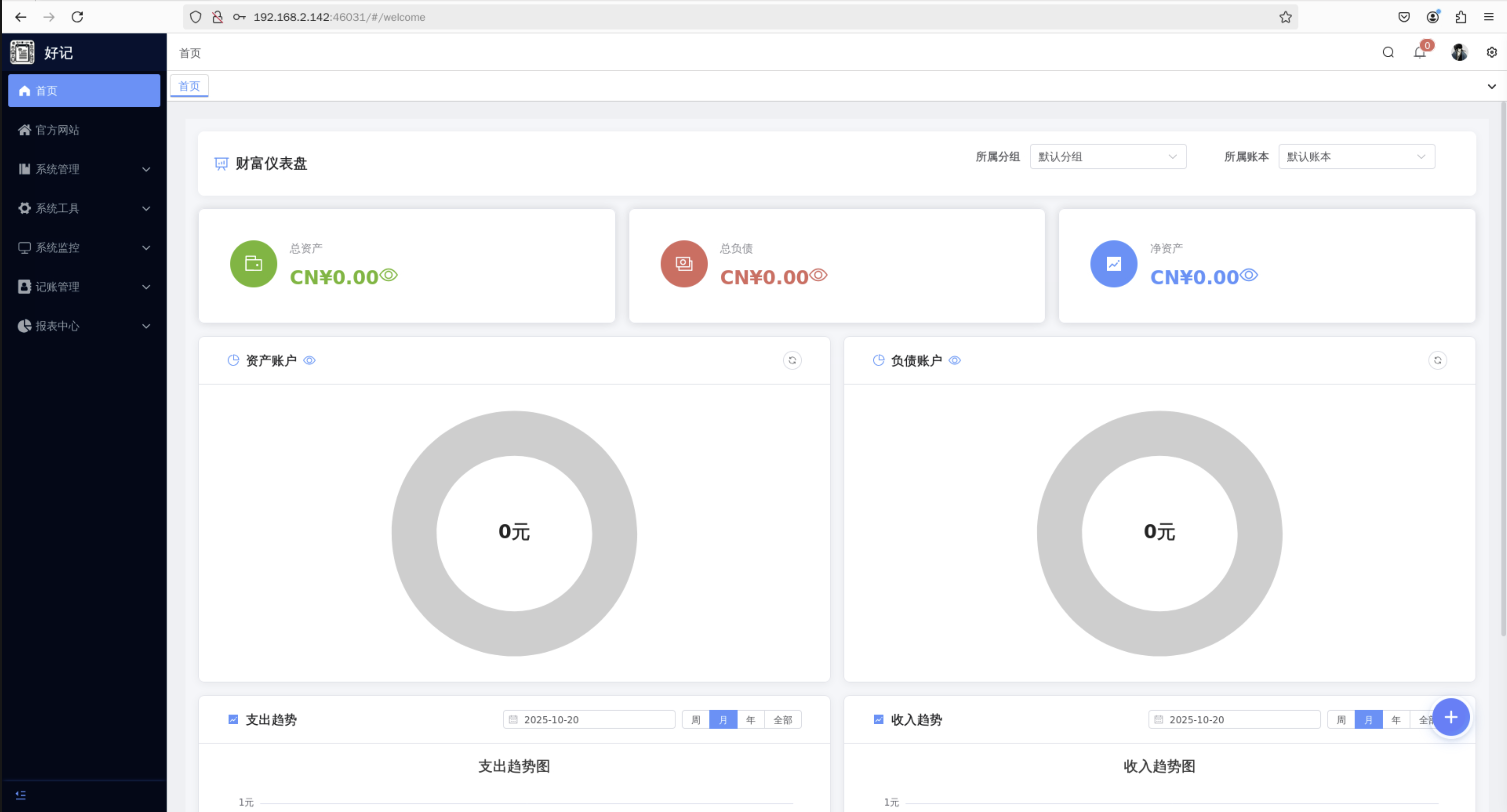The width and height of the screenshot is (1507, 812).
Task: Toggle visibility of 总资产 amount
Action: 389,275
